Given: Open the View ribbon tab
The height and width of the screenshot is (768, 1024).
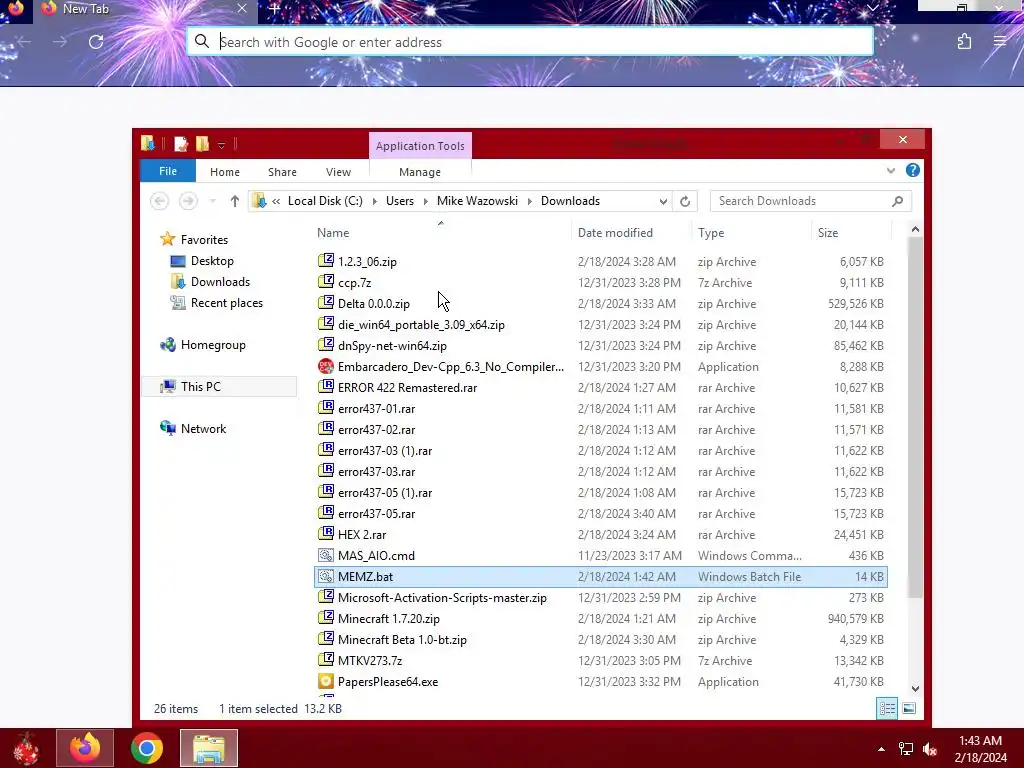Looking at the screenshot, I should tap(338, 172).
